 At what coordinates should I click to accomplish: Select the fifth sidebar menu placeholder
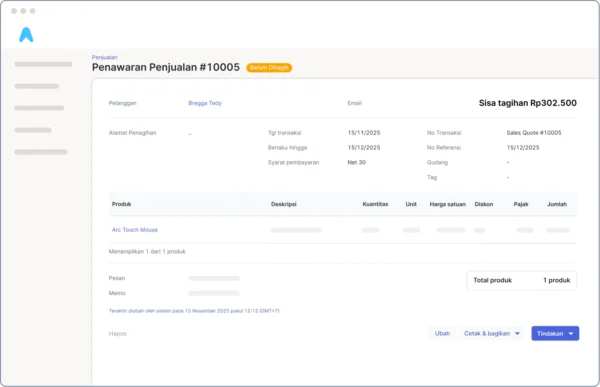click(41, 152)
